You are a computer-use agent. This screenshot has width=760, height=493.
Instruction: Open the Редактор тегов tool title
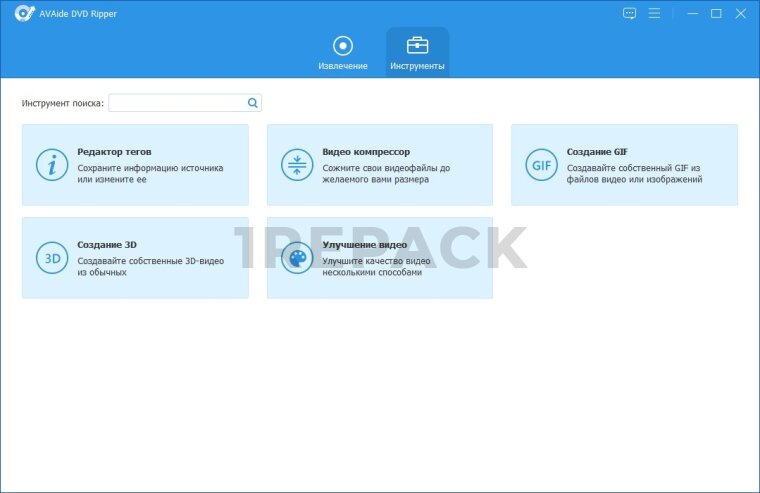[114, 152]
